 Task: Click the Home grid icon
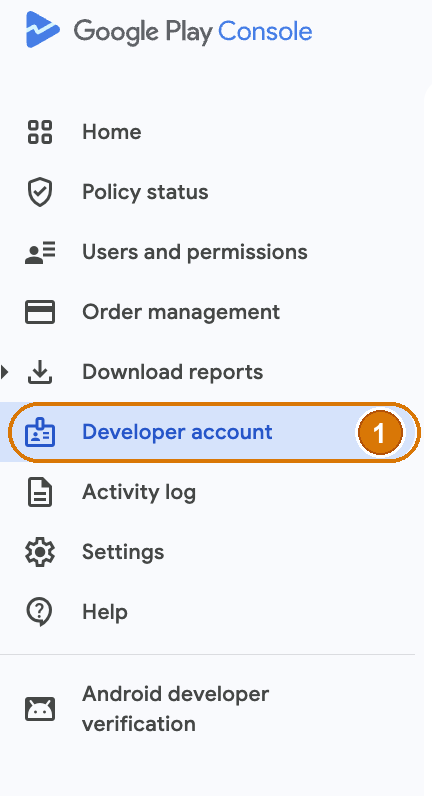tap(40, 132)
